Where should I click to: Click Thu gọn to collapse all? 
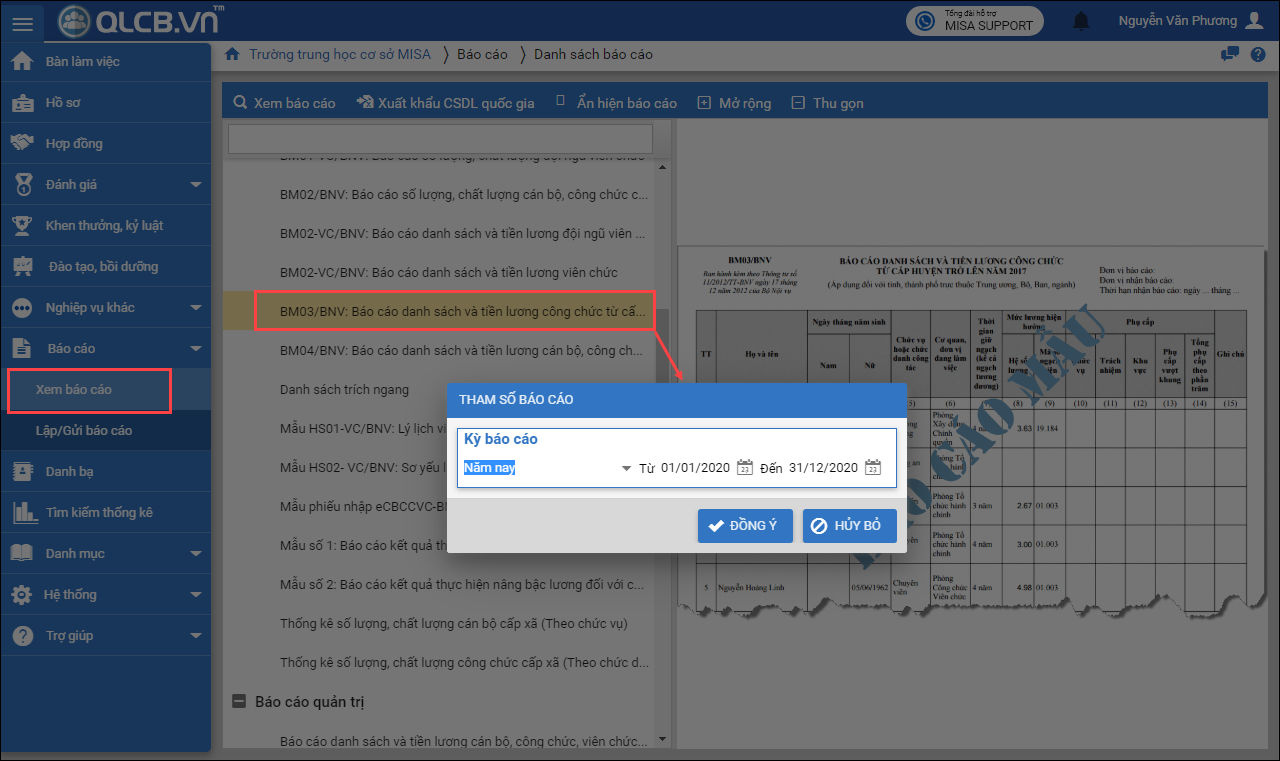click(827, 103)
